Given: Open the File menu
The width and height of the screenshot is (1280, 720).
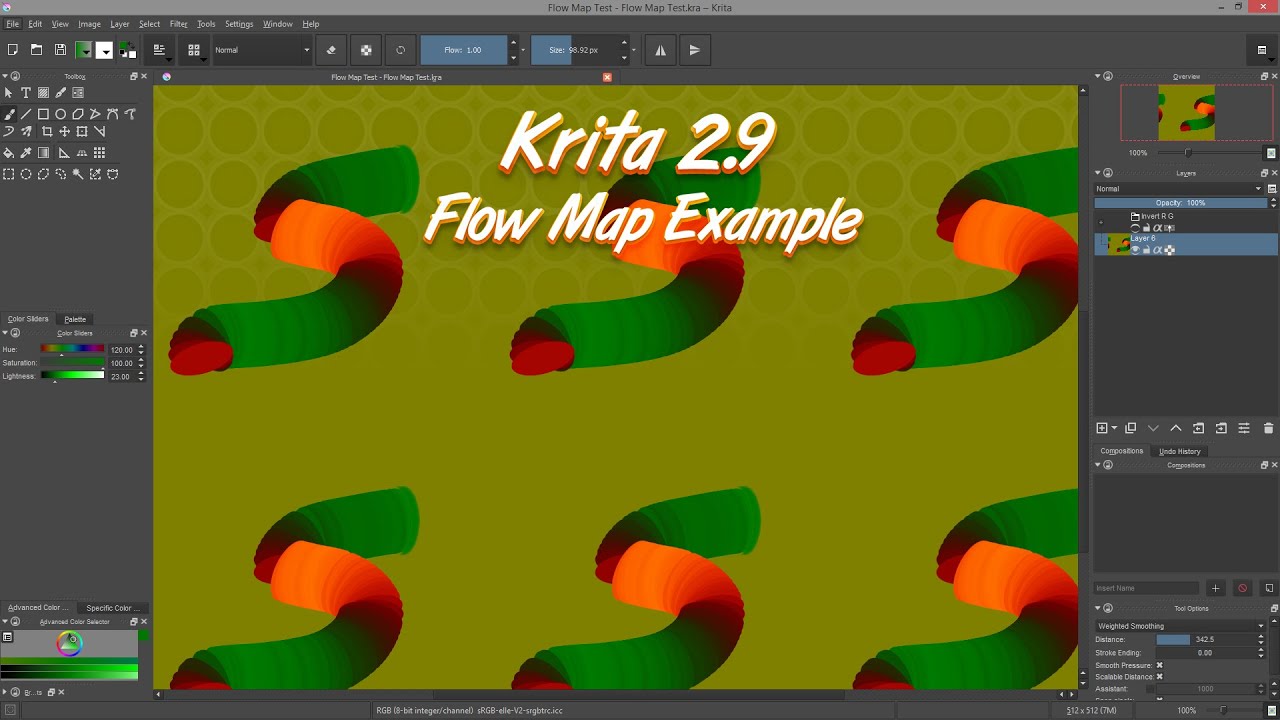Looking at the screenshot, I should tap(12, 24).
